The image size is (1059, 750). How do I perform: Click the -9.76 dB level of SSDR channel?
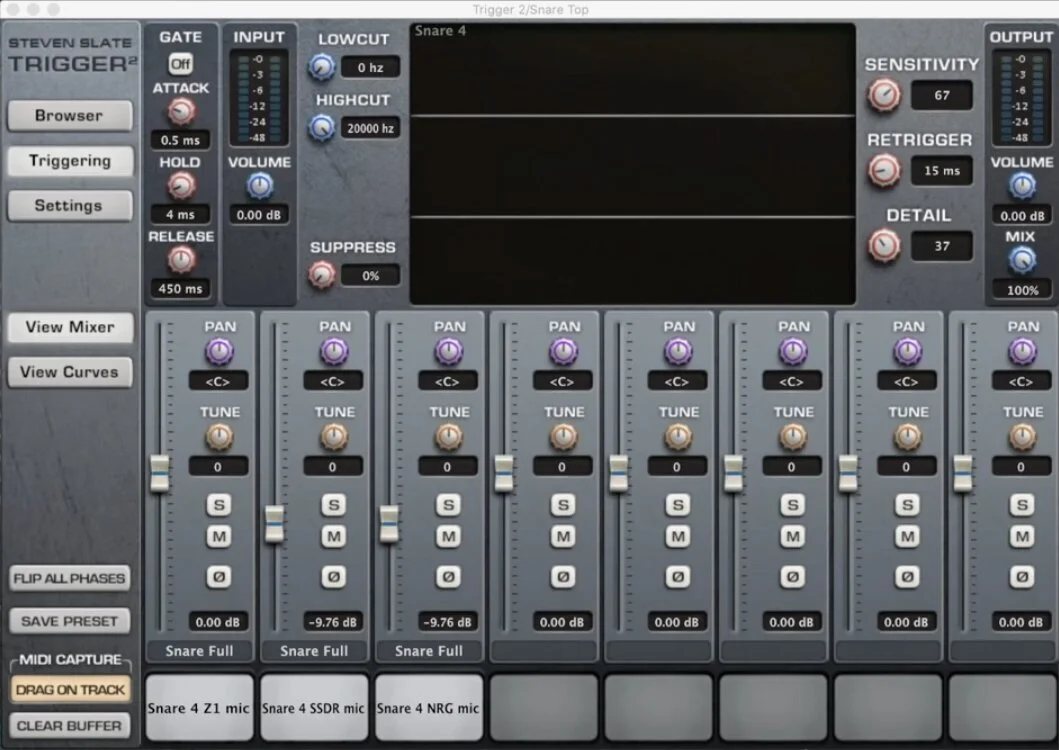click(332, 622)
